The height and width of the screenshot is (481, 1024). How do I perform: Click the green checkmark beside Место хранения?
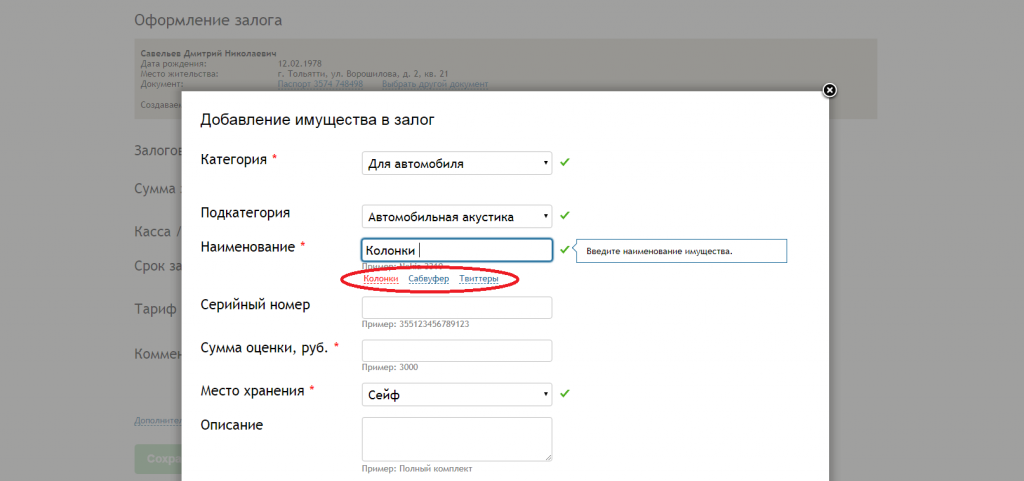[565, 394]
